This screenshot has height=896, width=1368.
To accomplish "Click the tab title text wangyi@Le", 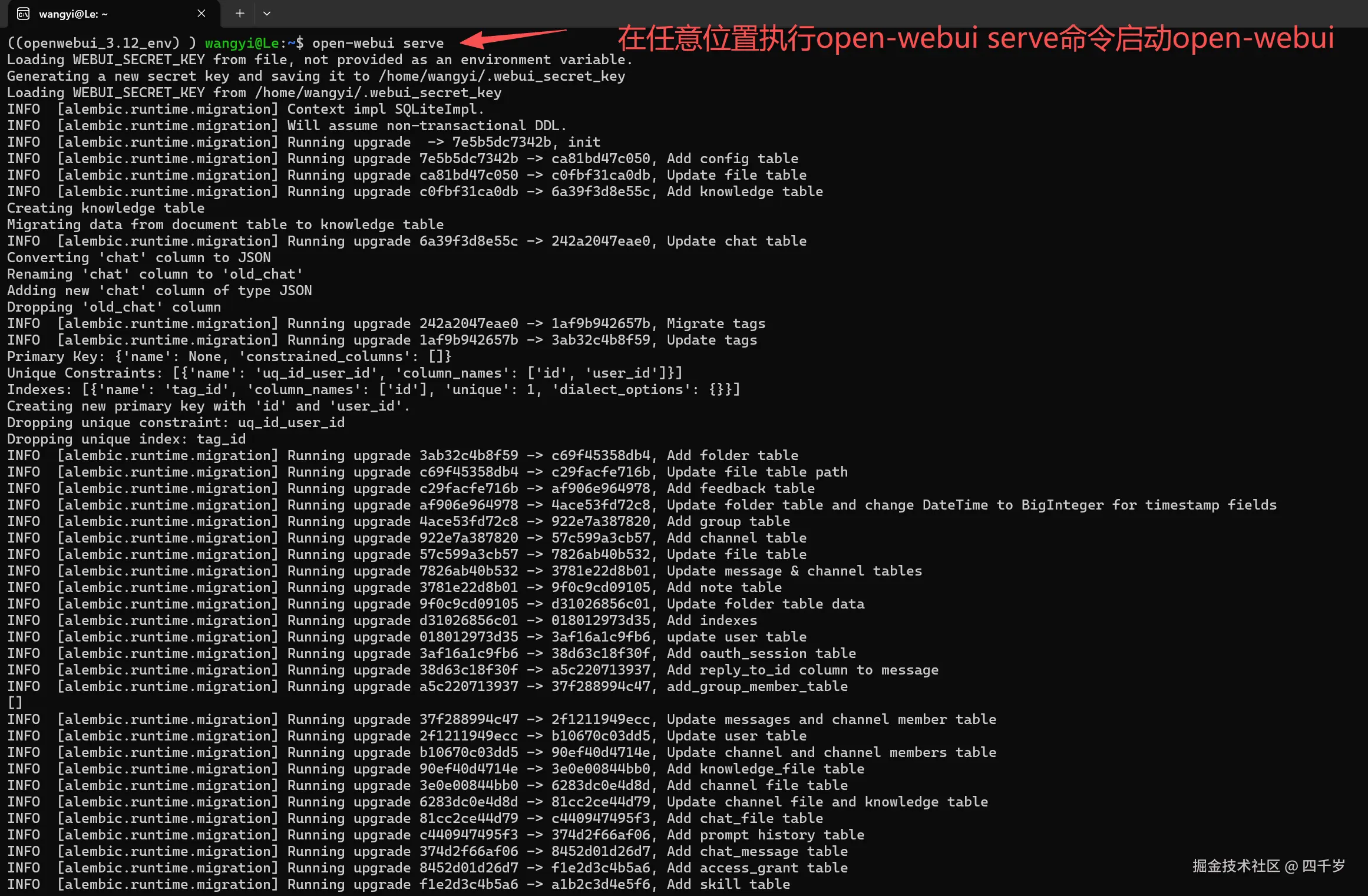I will pos(73,14).
